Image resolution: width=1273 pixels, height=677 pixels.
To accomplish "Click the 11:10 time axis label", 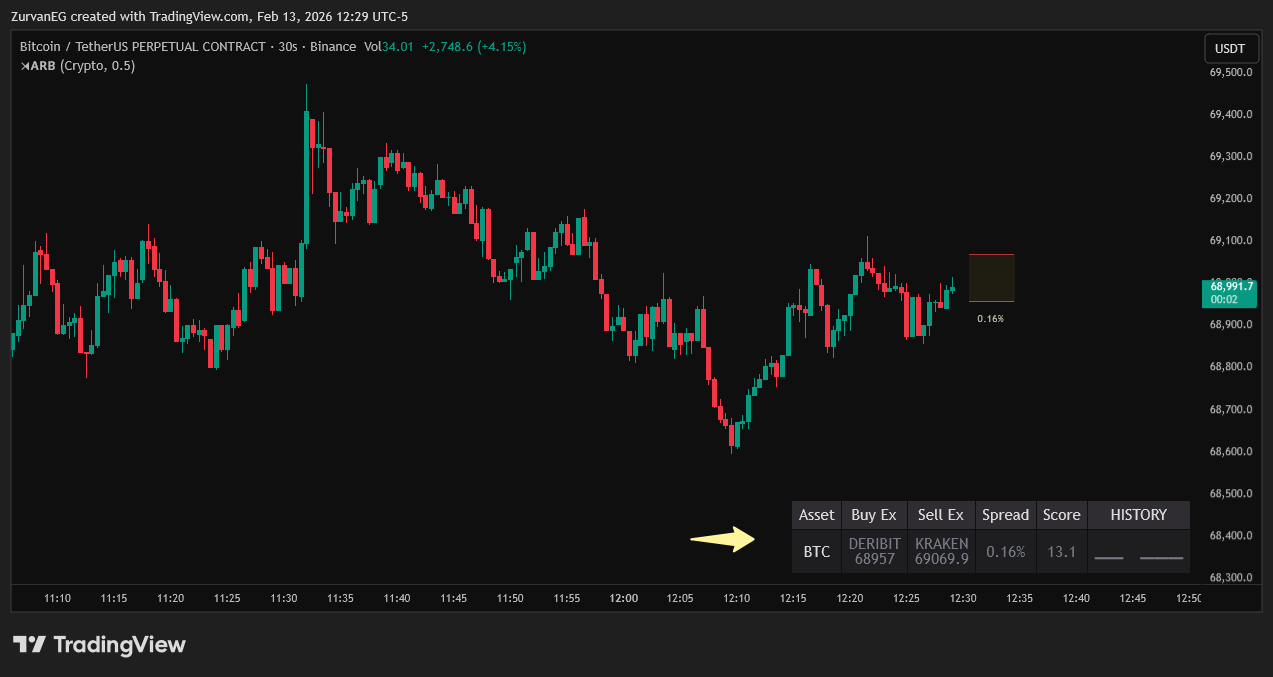I will [57, 598].
